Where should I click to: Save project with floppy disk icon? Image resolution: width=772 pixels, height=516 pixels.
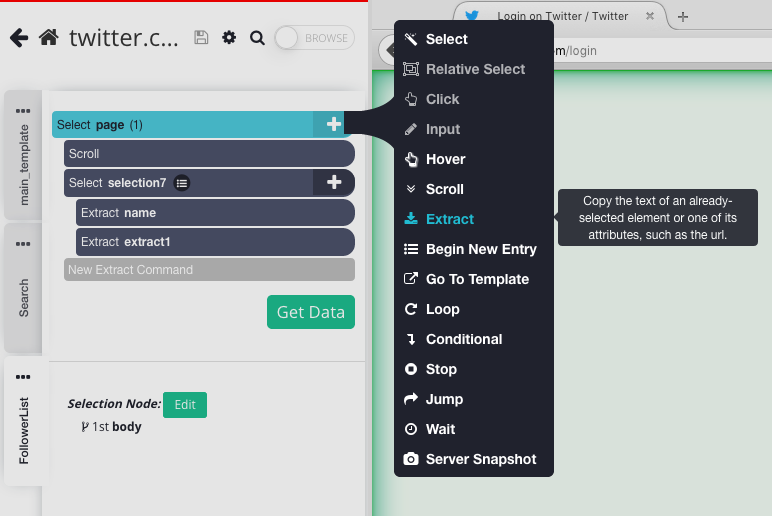point(201,37)
